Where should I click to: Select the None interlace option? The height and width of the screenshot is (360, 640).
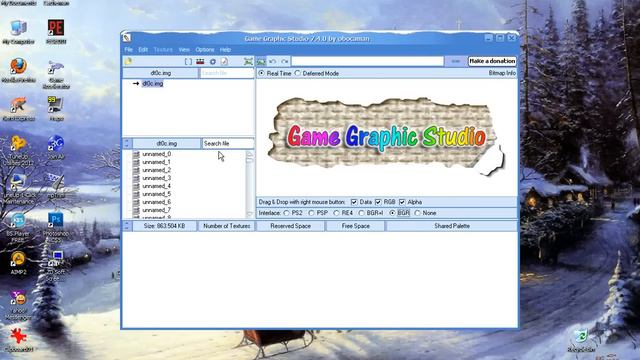(417, 213)
